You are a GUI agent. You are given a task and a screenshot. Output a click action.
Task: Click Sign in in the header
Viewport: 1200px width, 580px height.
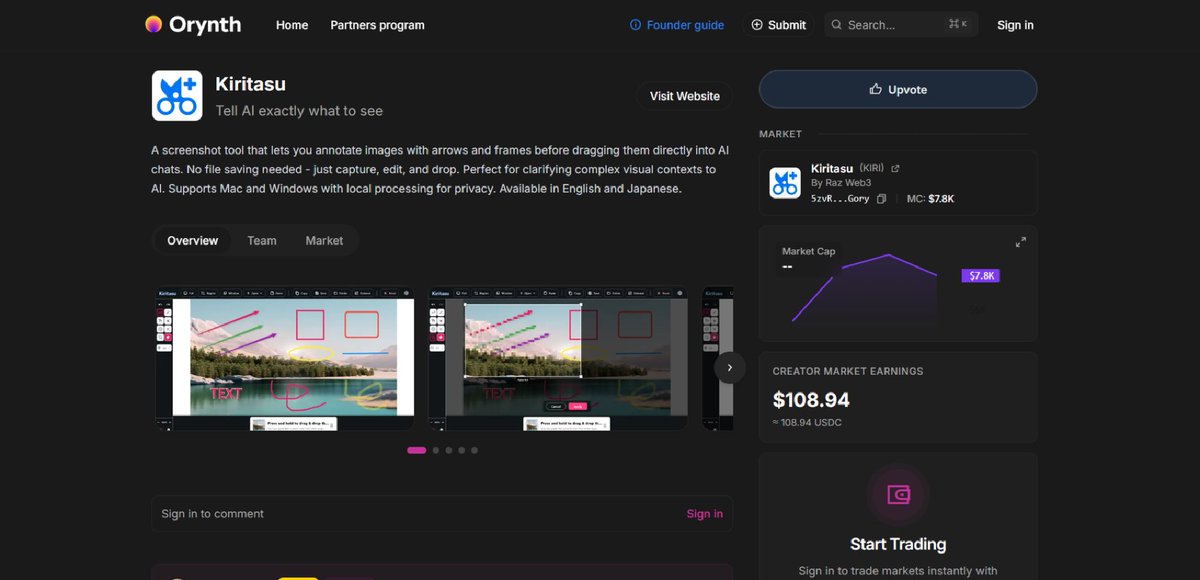(x=1015, y=25)
